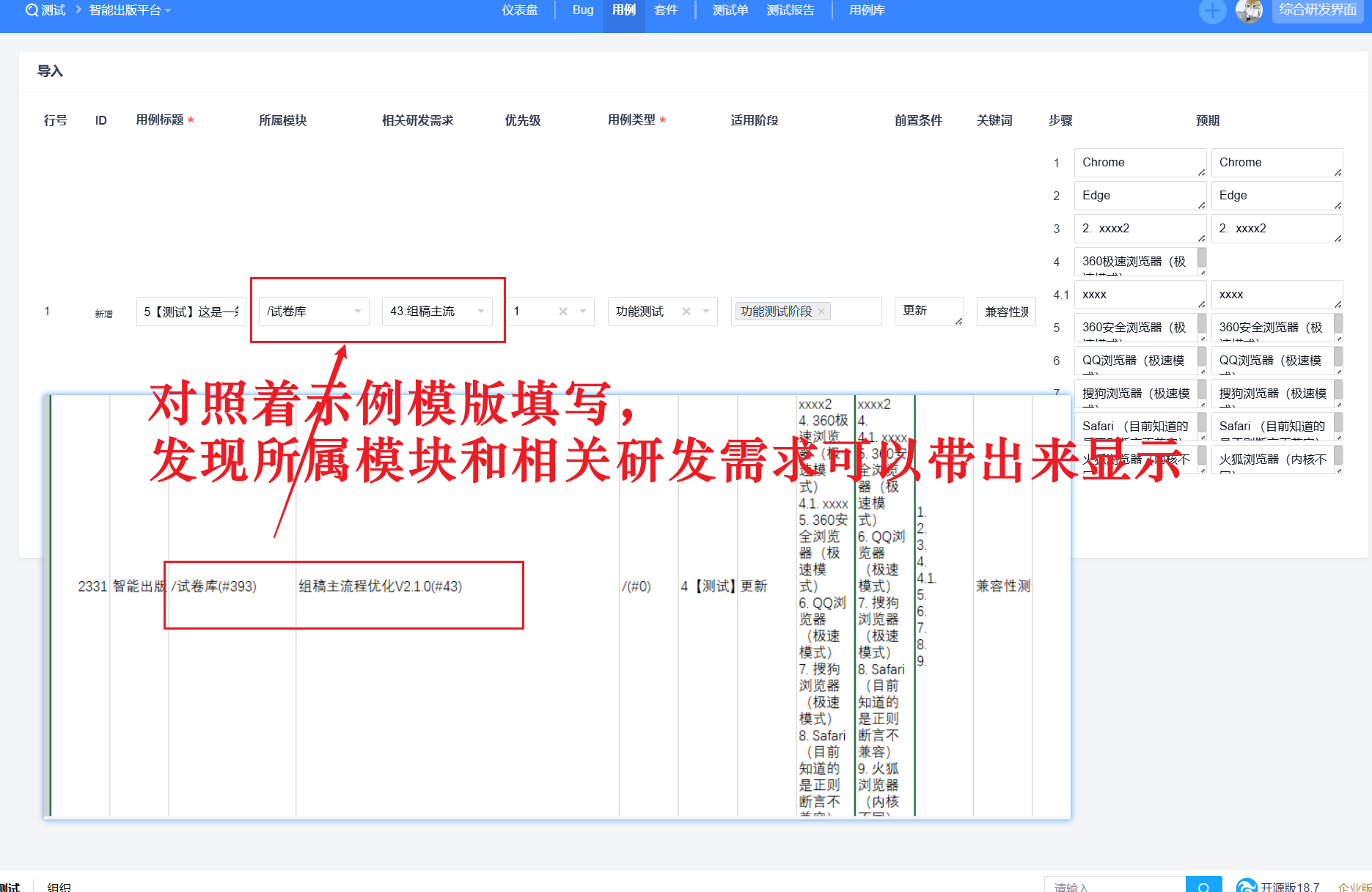Go to the 测试报告 tab
This screenshot has height=892, width=1372.
point(790,10)
